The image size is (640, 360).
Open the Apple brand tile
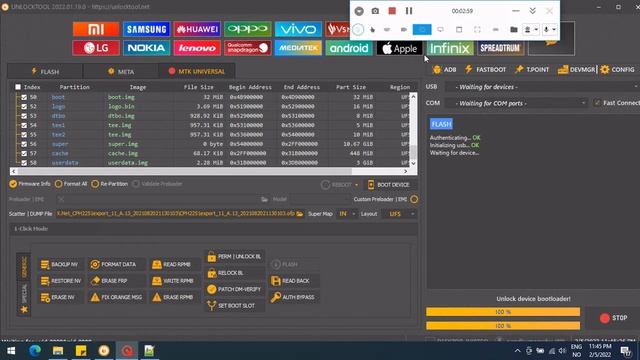pos(399,48)
